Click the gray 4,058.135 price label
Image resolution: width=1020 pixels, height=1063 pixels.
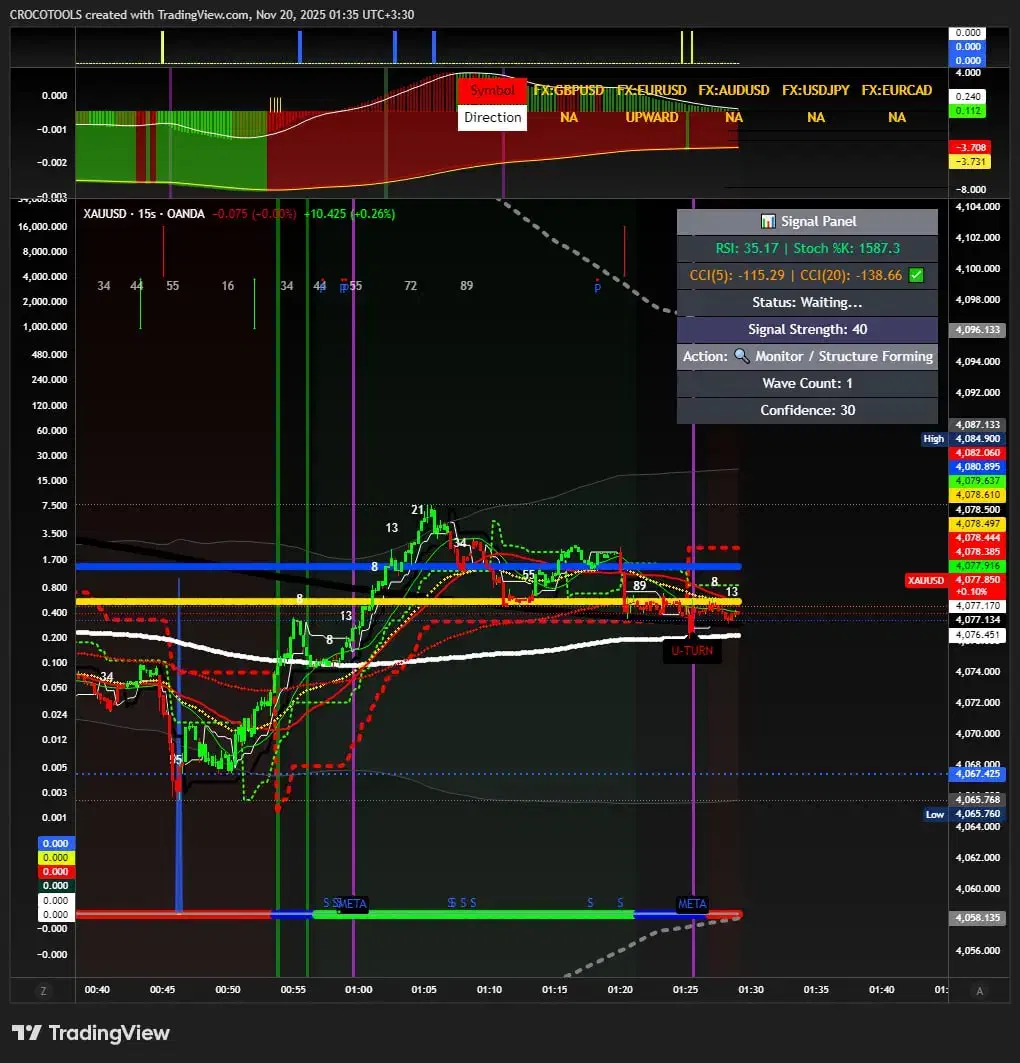[977, 918]
